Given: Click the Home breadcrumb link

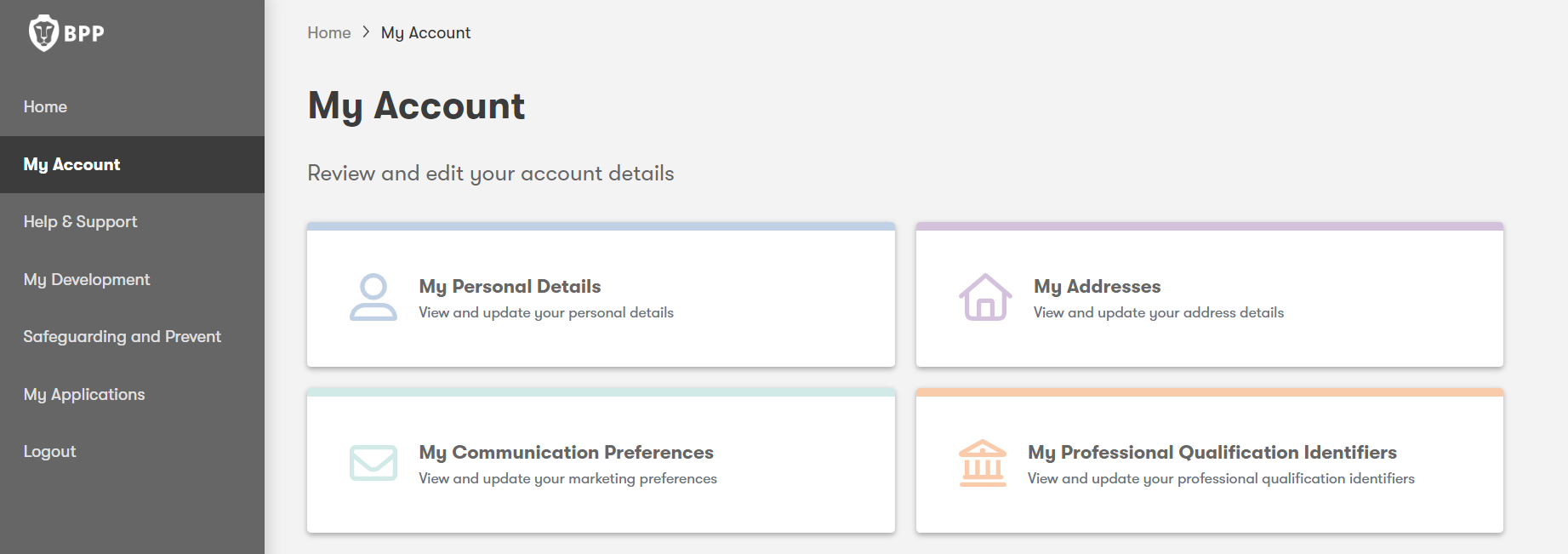Looking at the screenshot, I should (329, 32).
